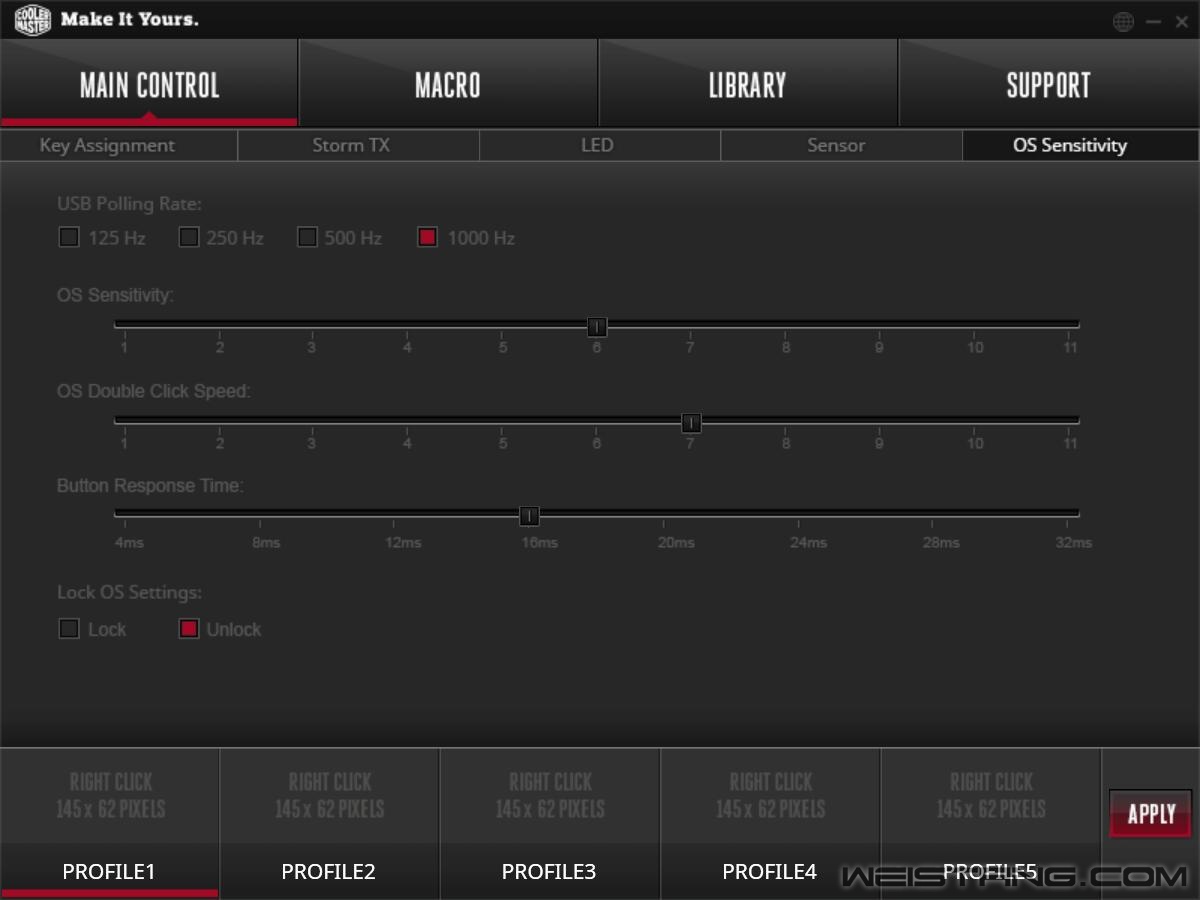
Task: Open the MACRO tab
Action: [448, 85]
